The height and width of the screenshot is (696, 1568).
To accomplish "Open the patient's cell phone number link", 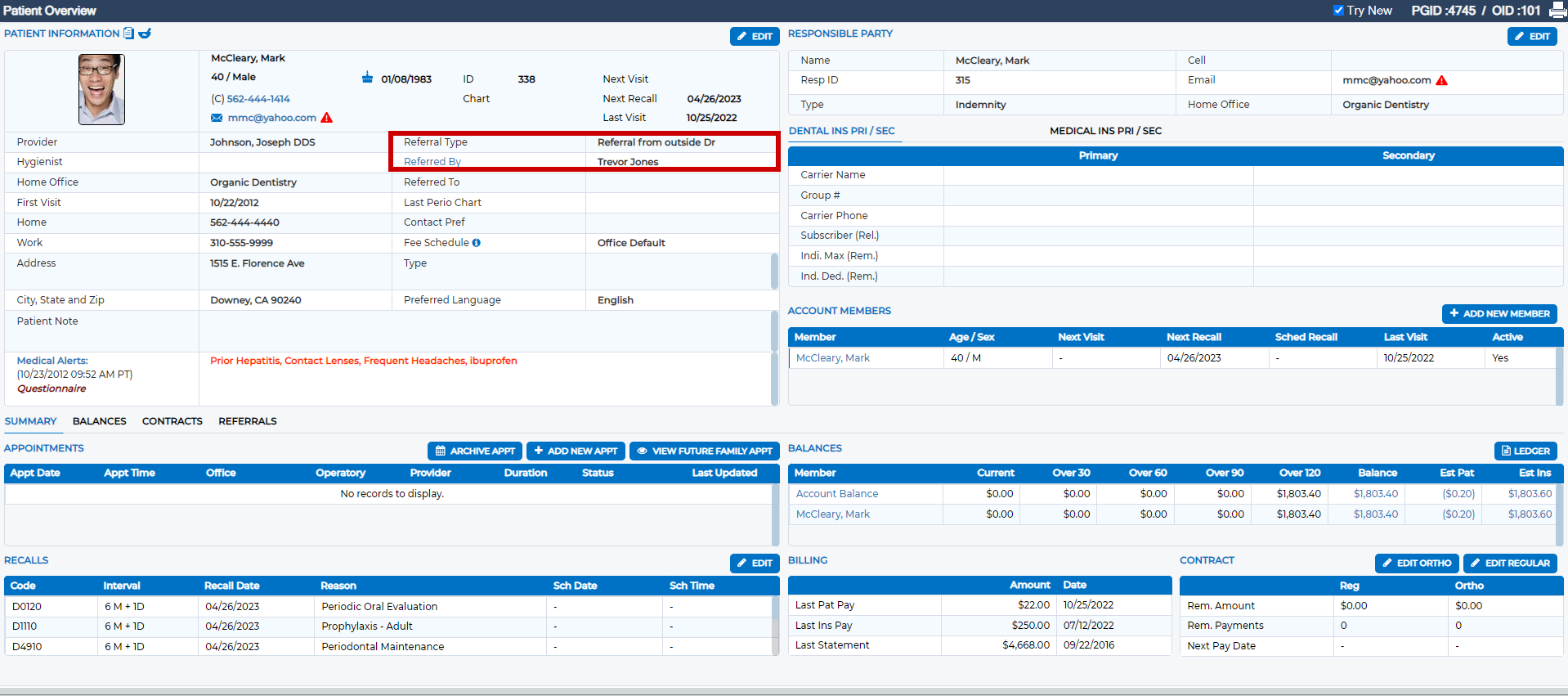I will pos(258,99).
